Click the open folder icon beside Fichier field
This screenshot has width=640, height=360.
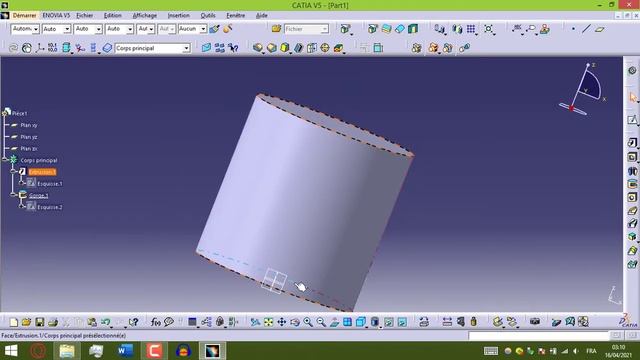(276, 29)
